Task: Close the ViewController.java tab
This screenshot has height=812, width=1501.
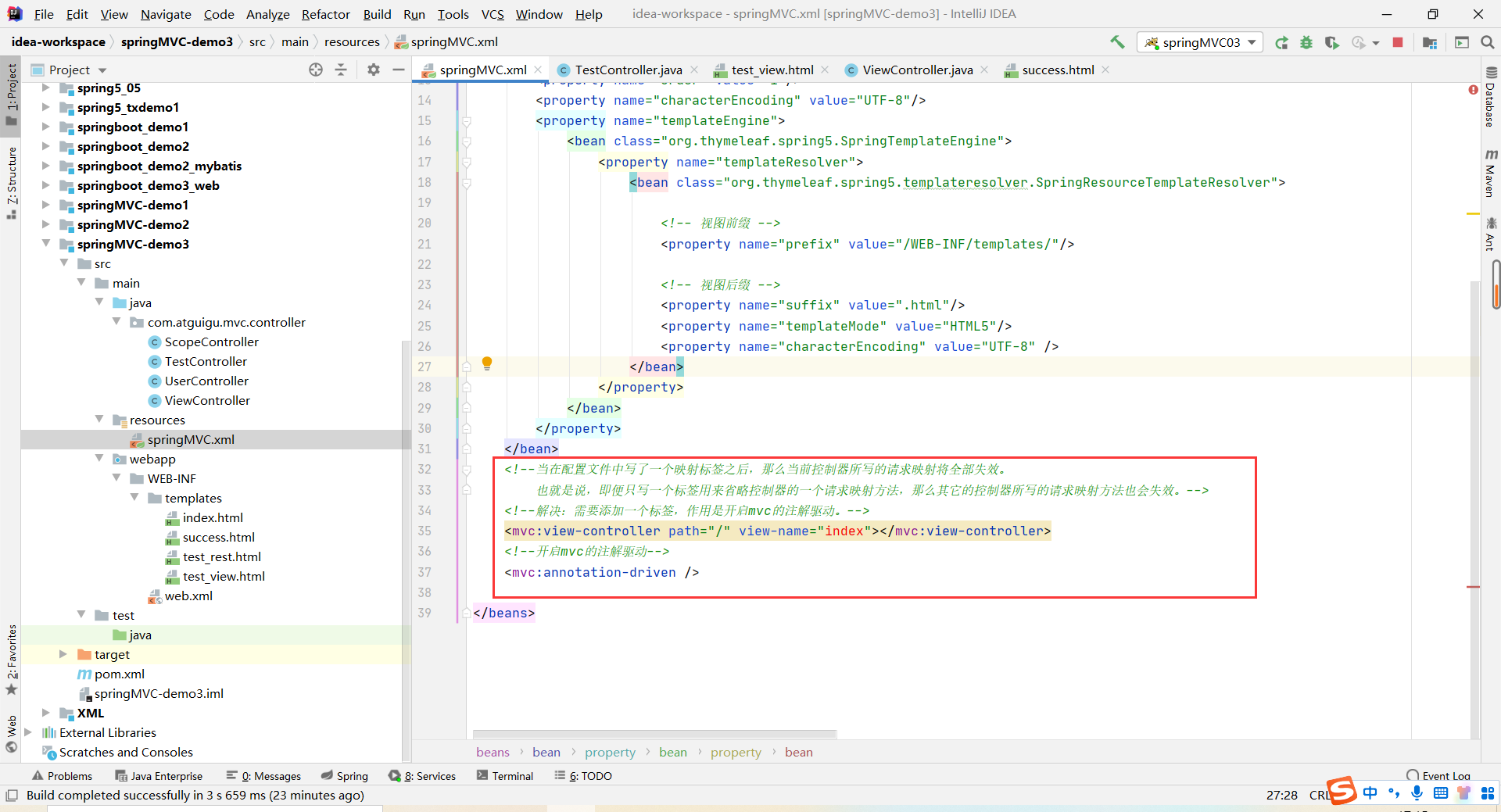Action: [984, 70]
